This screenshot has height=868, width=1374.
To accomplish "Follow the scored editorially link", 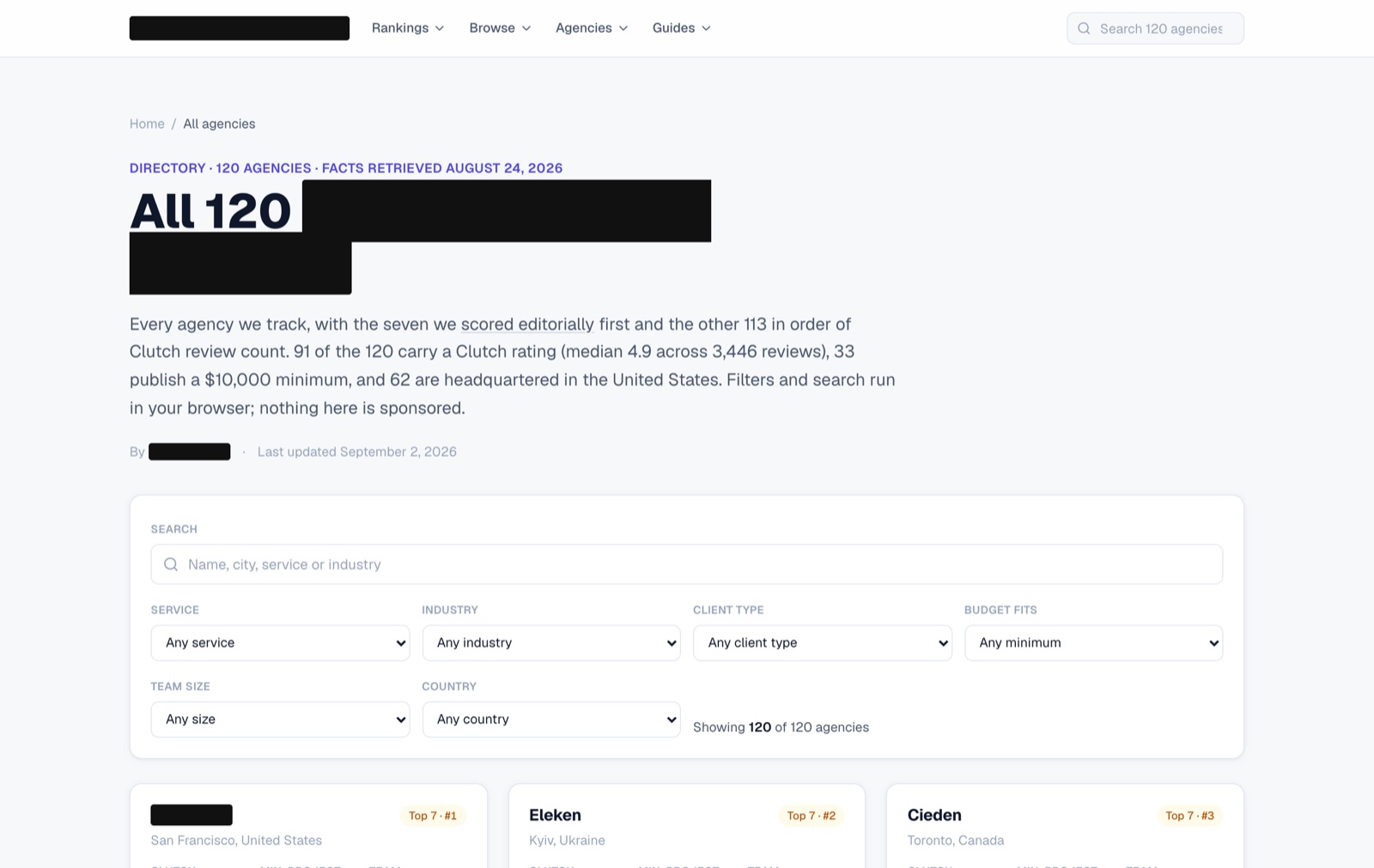I will [x=527, y=325].
